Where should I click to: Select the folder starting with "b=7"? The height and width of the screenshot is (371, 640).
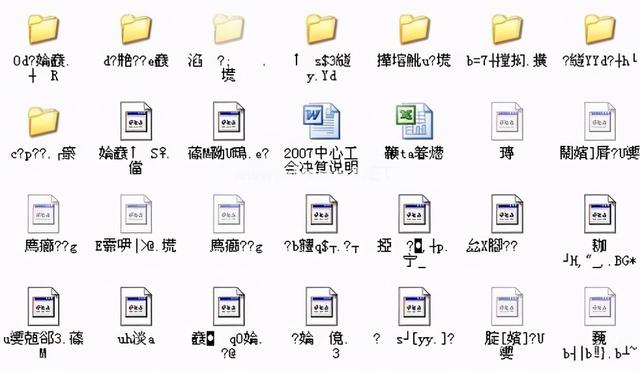click(x=507, y=30)
